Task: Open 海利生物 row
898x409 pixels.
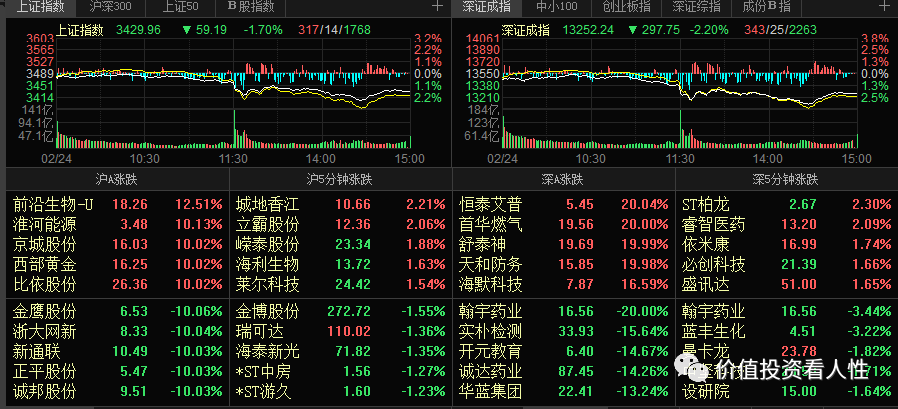Action: [340, 265]
